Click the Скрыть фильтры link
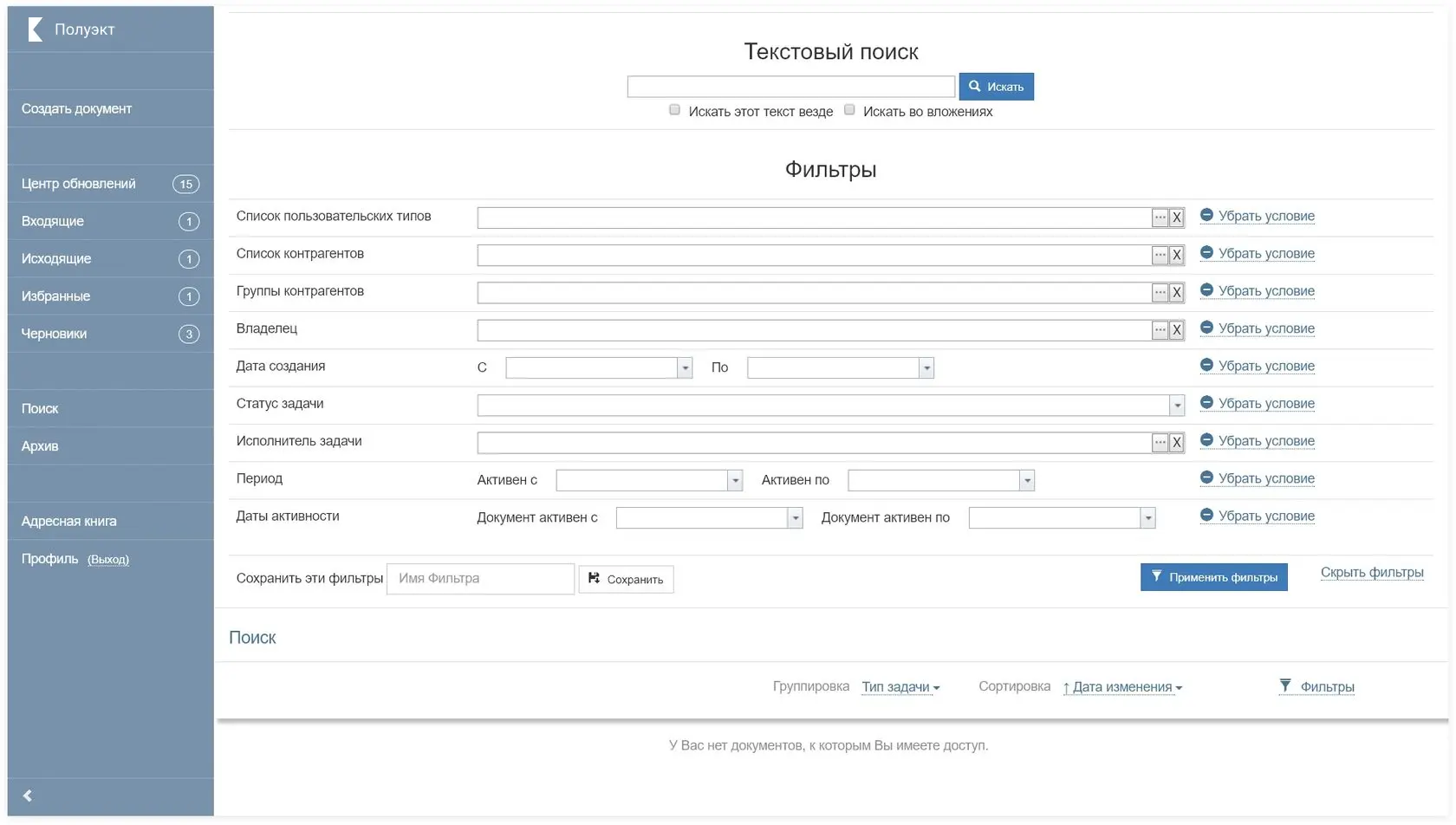Screen dimensions: 1456x825 coord(1372,573)
